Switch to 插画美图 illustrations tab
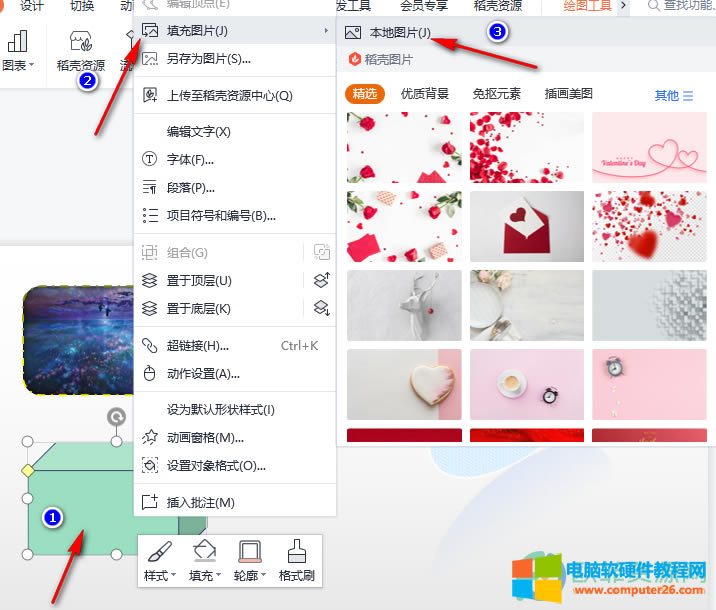The image size is (716, 610). 569,94
